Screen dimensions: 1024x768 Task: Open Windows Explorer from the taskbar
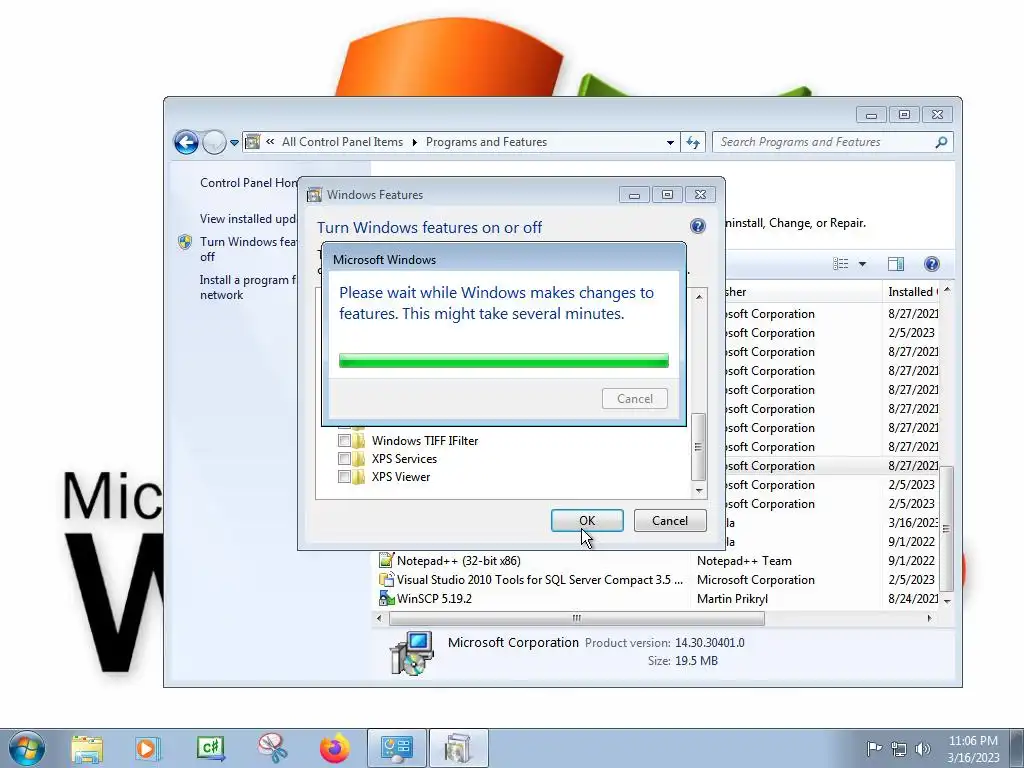(87, 748)
